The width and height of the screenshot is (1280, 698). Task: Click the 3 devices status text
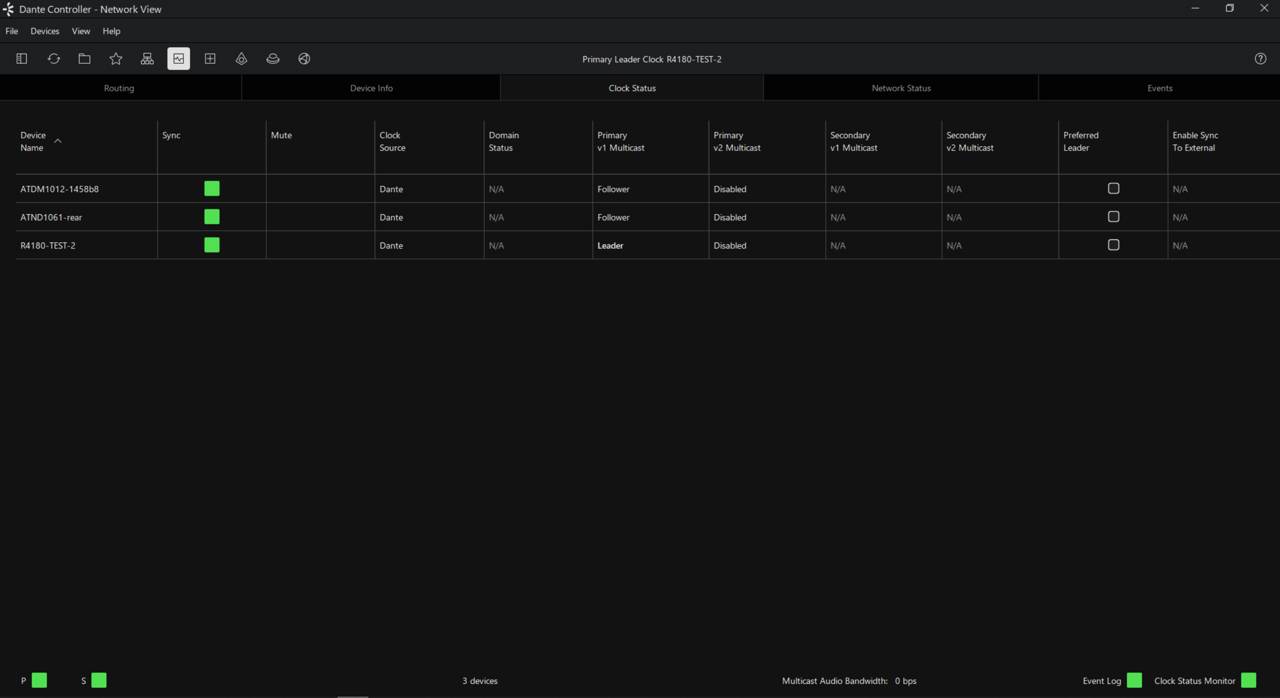[x=480, y=681]
